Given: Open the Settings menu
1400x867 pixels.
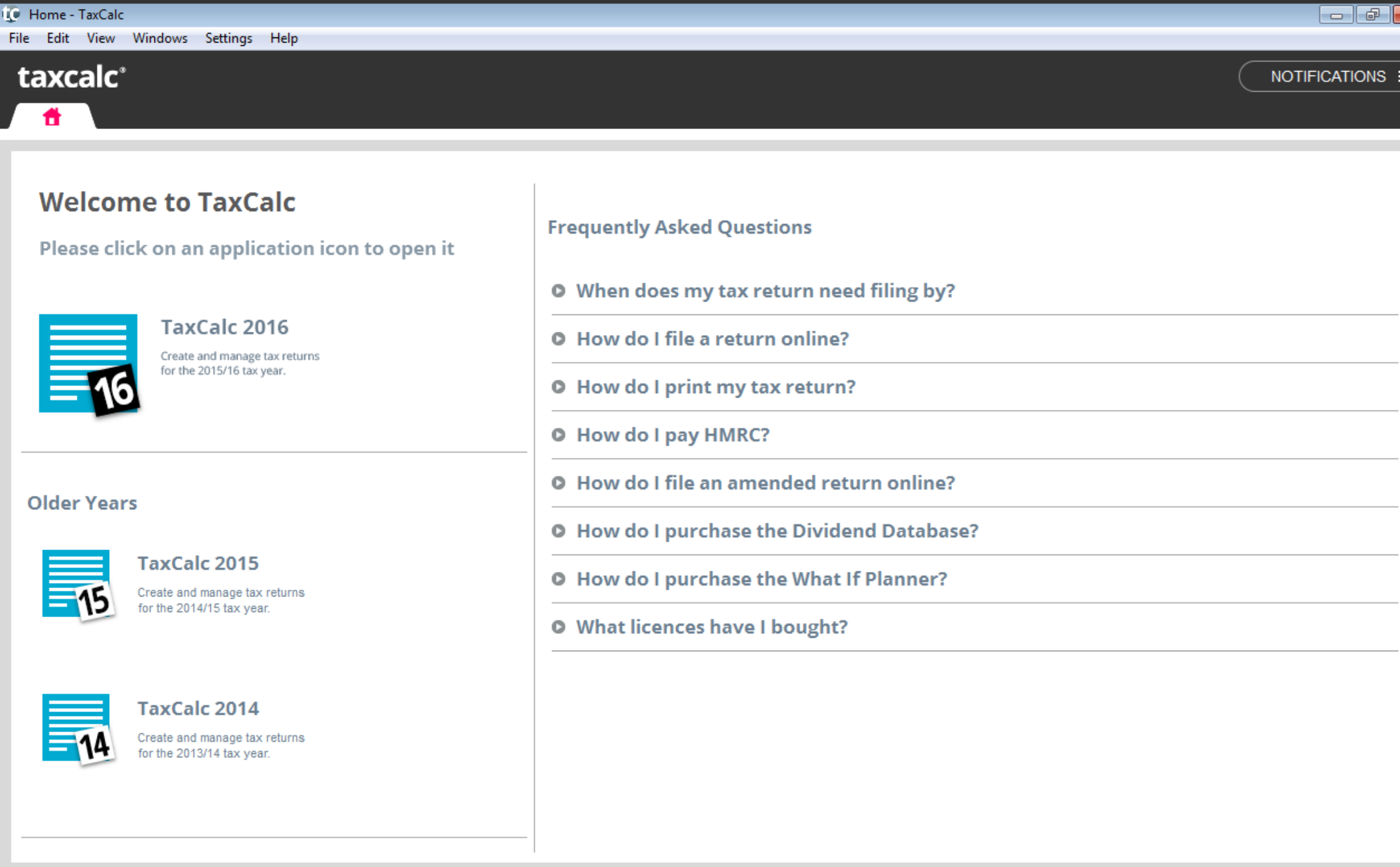Looking at the screenshot, I should (x=229, y=38).
